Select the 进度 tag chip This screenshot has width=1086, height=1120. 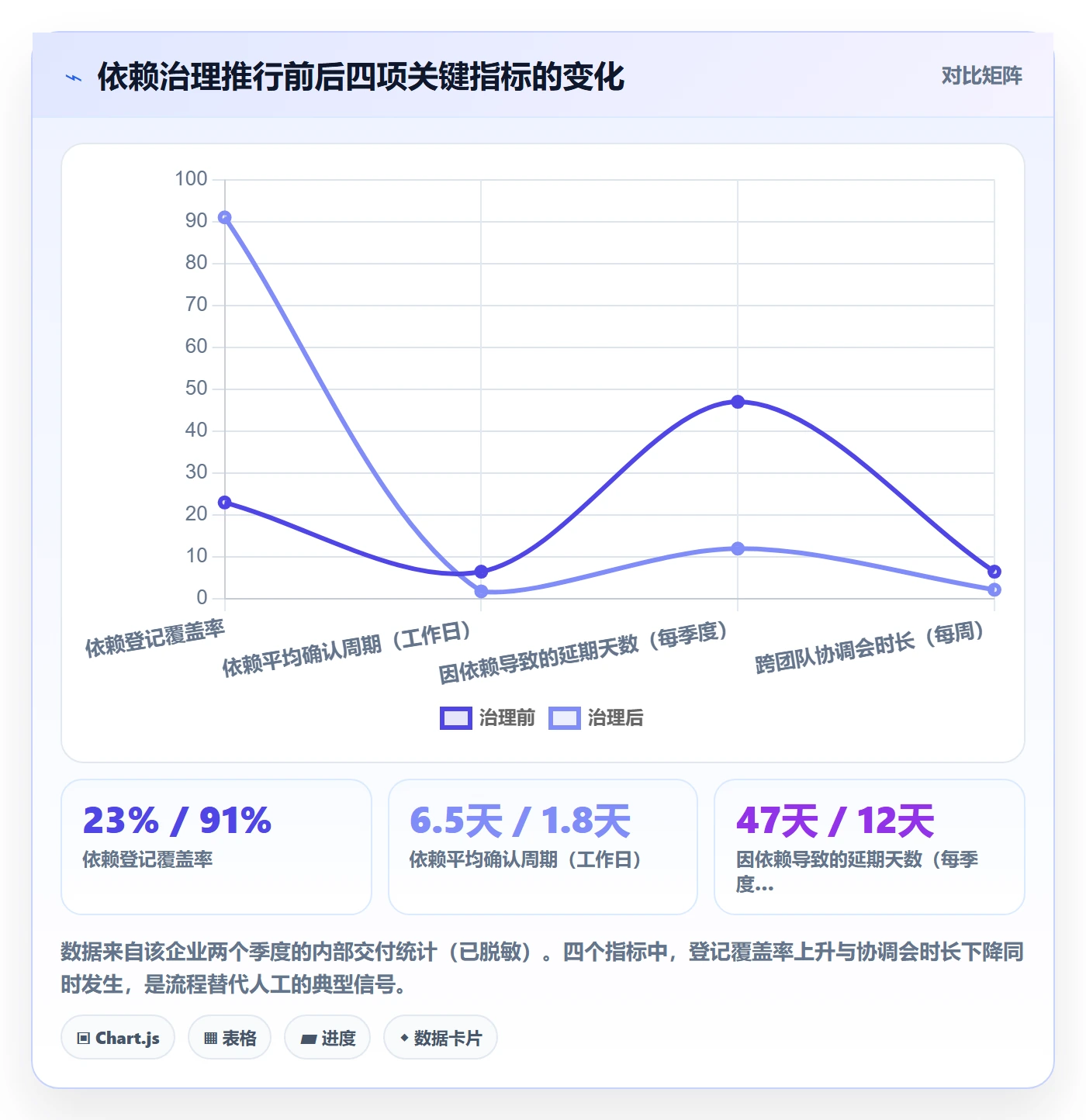[327, 1038]
